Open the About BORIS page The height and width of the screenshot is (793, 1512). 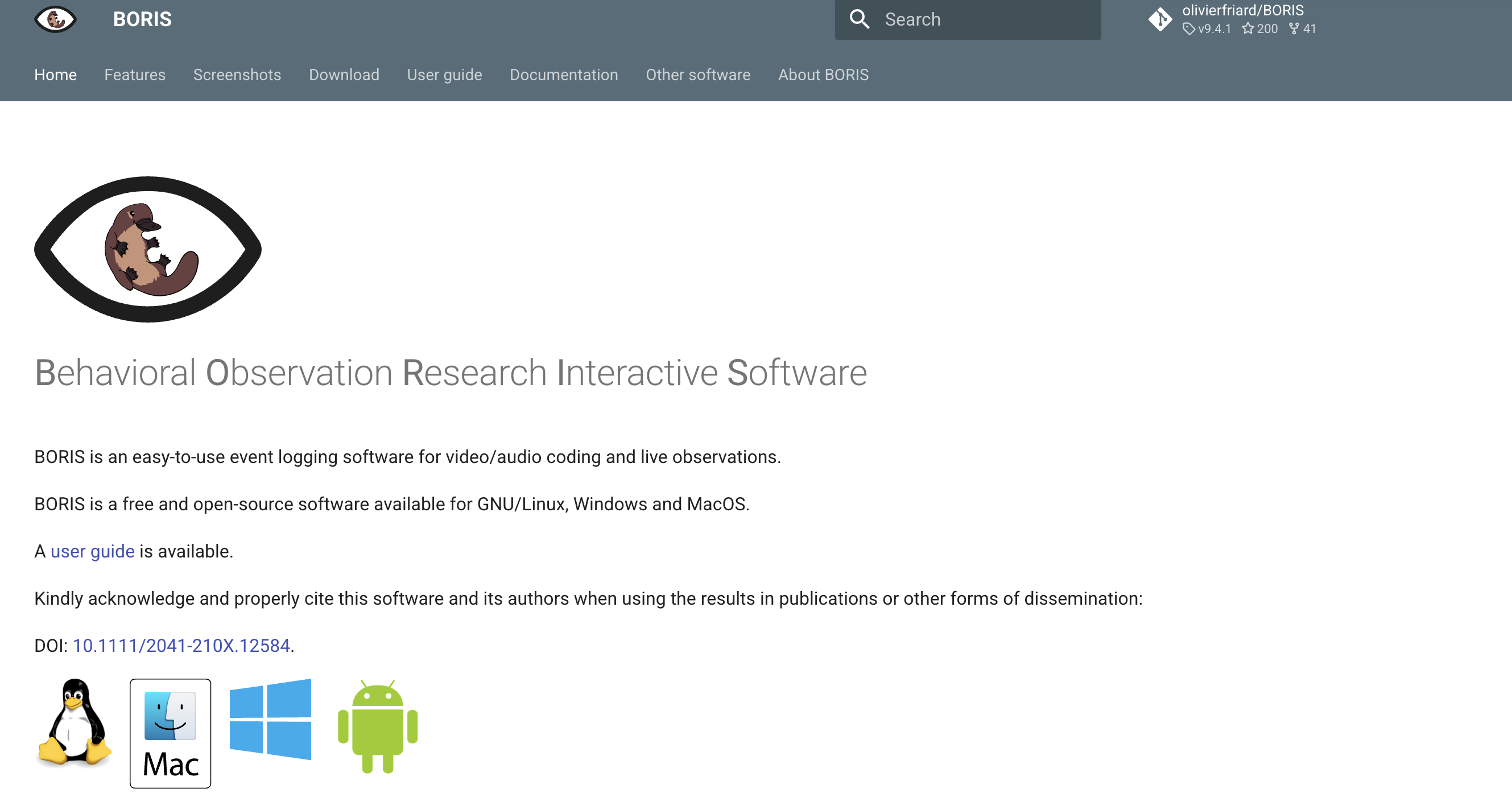(823, 75)
